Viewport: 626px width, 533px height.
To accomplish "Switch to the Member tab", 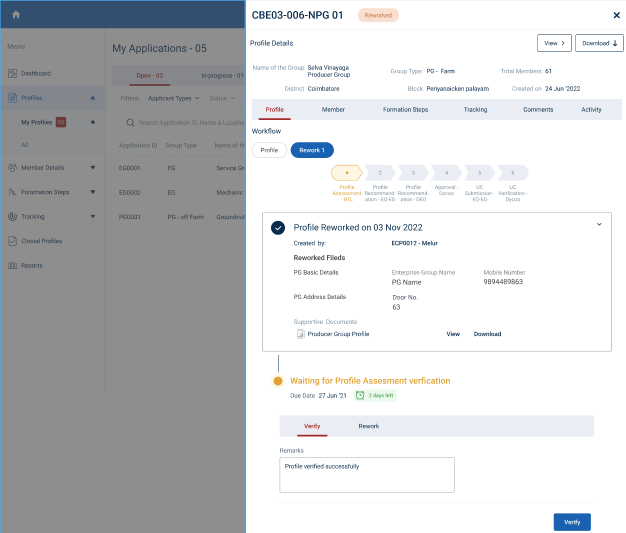I will point(333,109).
